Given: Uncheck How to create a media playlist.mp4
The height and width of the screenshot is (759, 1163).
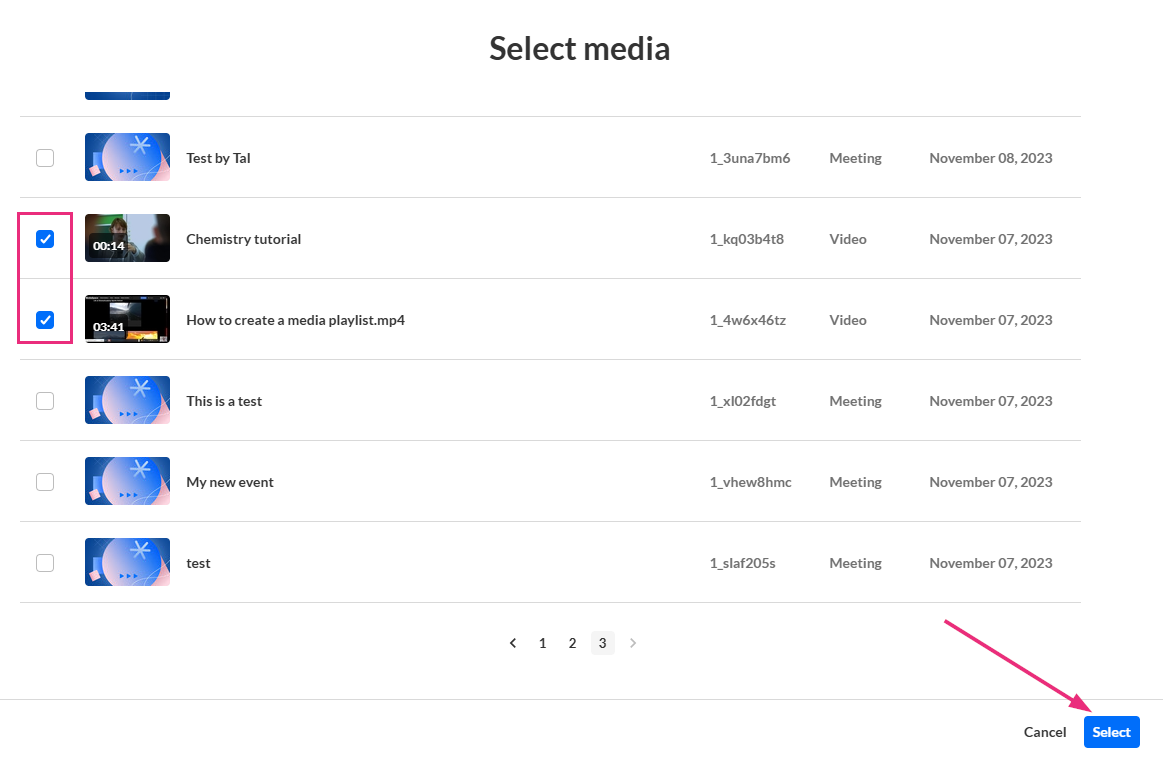Looking at the screenshot, I should point(45,320).
